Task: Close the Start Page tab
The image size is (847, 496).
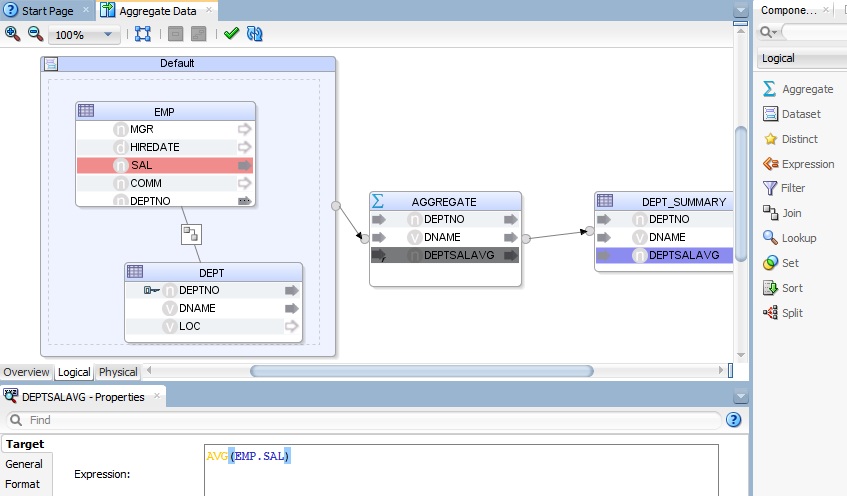Action: [86, 10]
